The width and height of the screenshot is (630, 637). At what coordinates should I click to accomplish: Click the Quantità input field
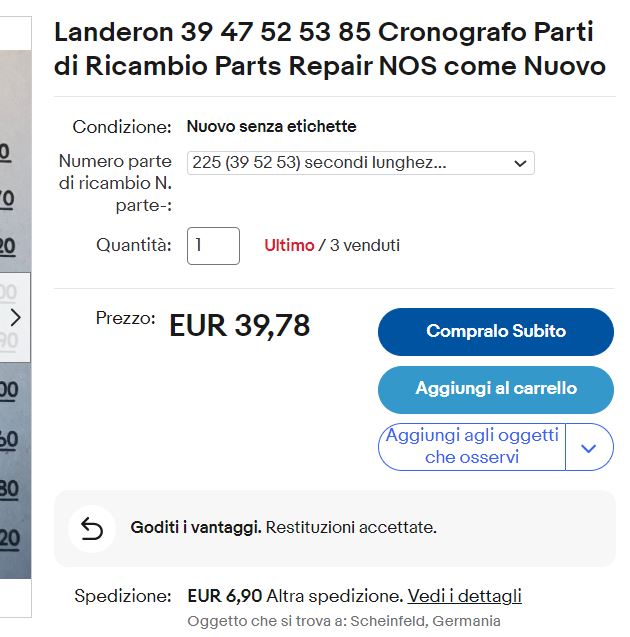(213, 246)
